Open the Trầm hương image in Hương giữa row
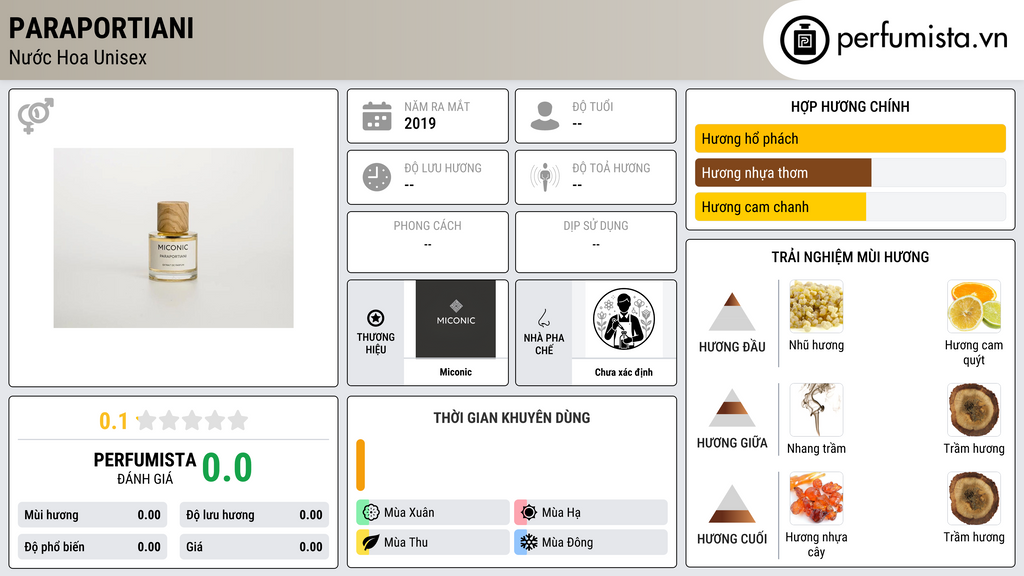The width and height of the screenshot is (1024, 576). pos(974,409)
